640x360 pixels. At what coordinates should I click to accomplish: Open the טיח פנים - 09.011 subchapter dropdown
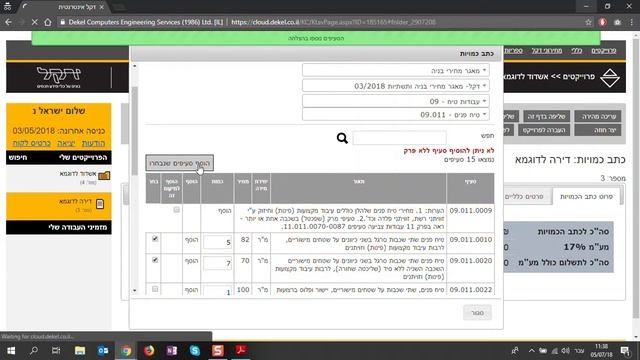(396, 115)
